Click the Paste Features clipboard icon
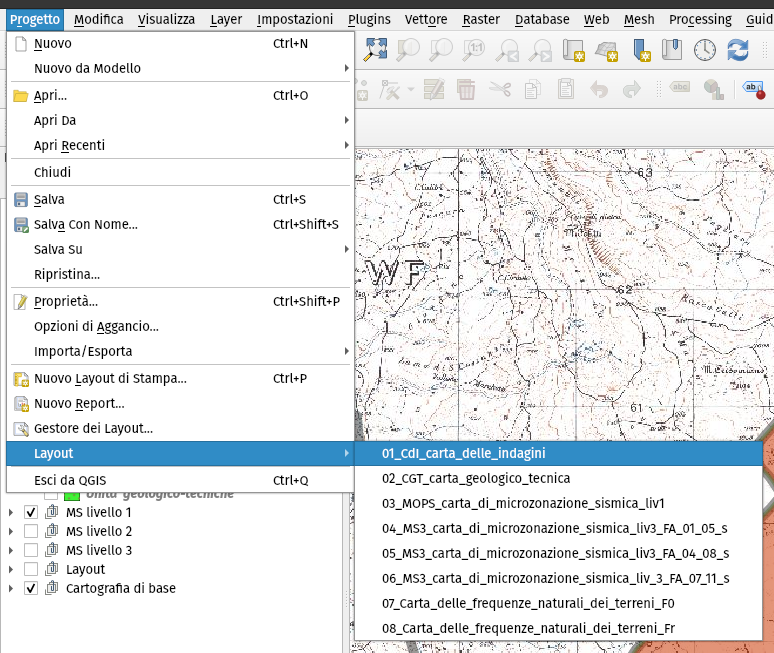The width and height of the screenshot is (774, 653). pyautogui.click(x=566, y=90)
